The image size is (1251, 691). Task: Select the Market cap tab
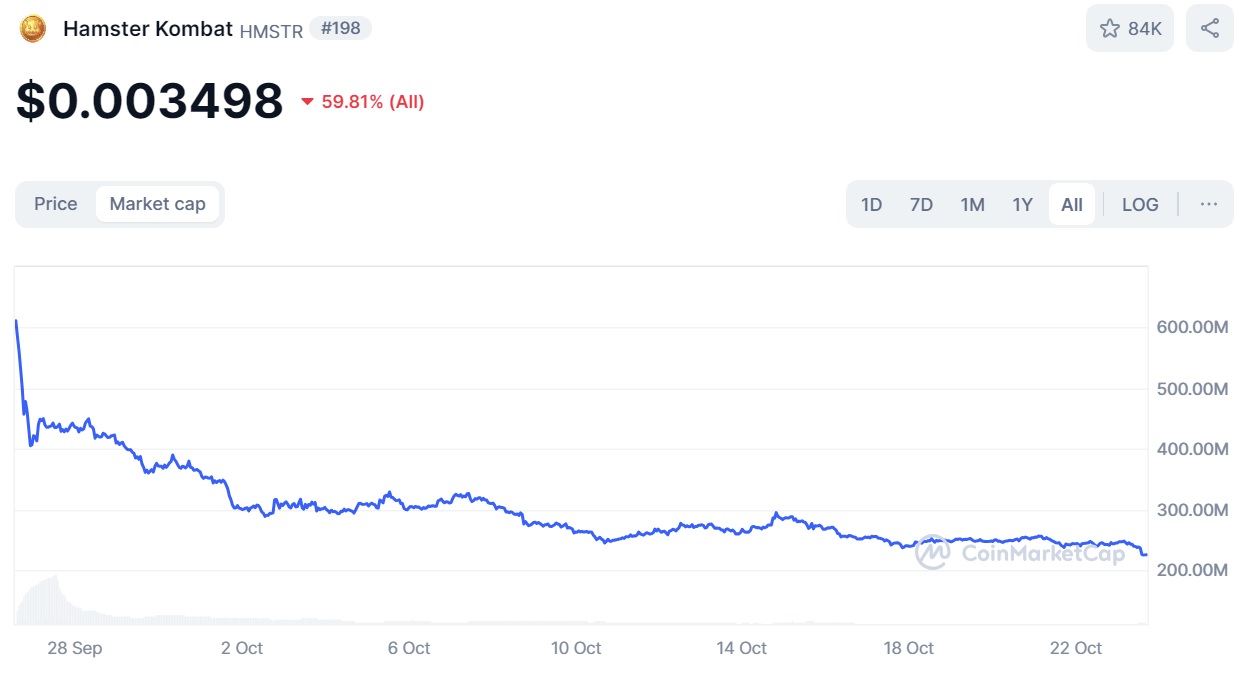[158, 204]
